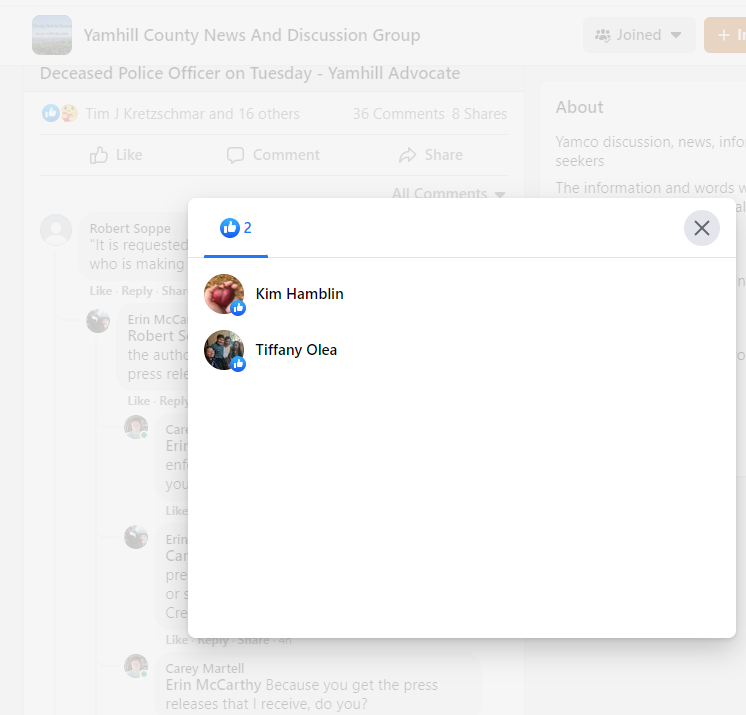Open Yamhill County News And Discussion Group title
Screen dimensions: 746x715
coord(252,35)
